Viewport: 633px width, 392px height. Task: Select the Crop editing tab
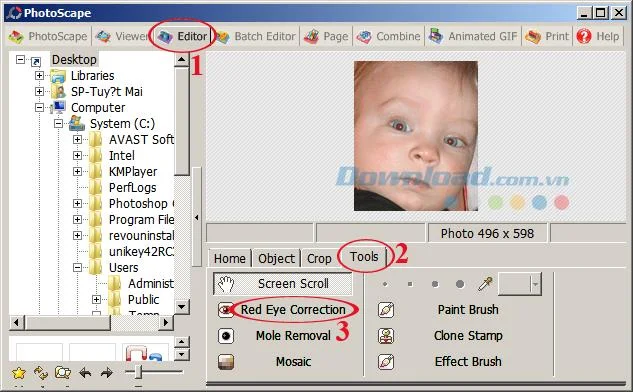319,258
